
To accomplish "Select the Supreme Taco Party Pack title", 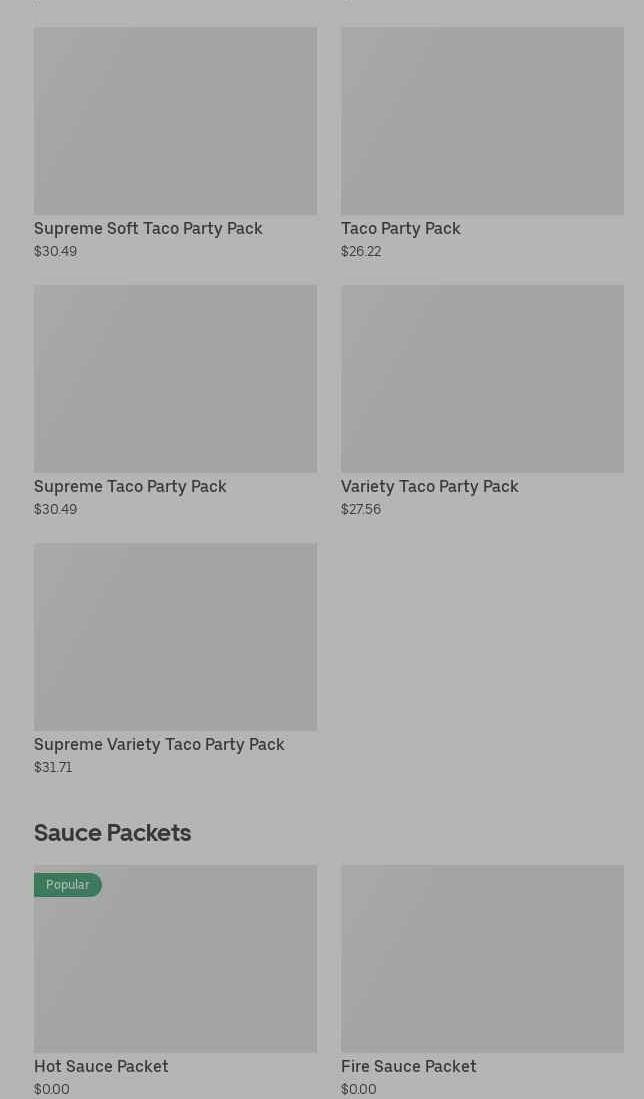I will [130, 487].
